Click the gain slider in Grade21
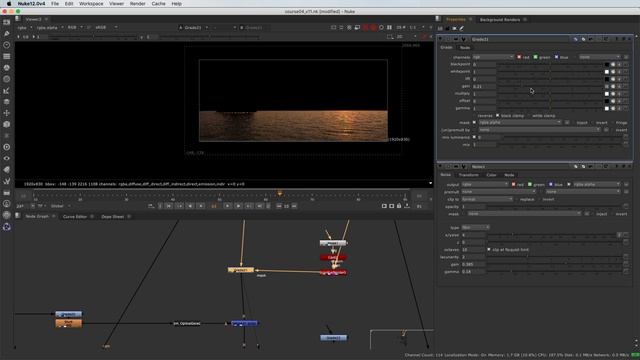 pos(550,87)
